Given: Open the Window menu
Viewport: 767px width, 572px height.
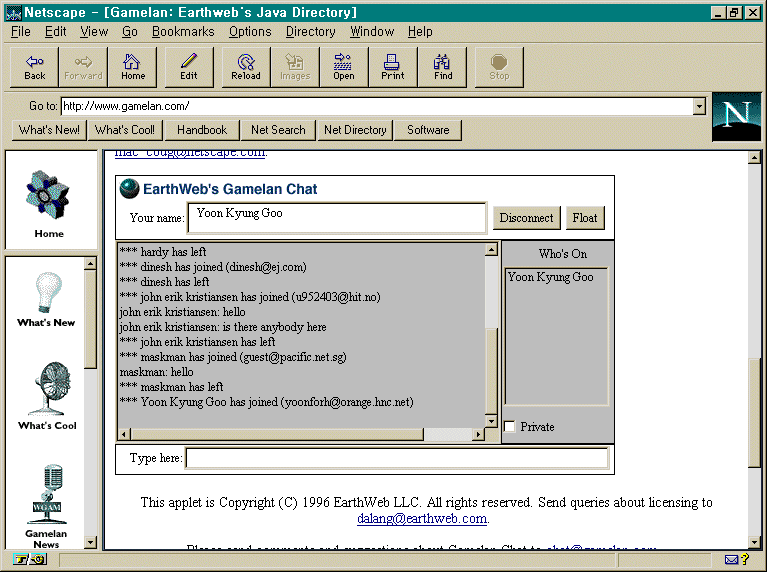Looking at the screenshot, I should coord(372,32).
